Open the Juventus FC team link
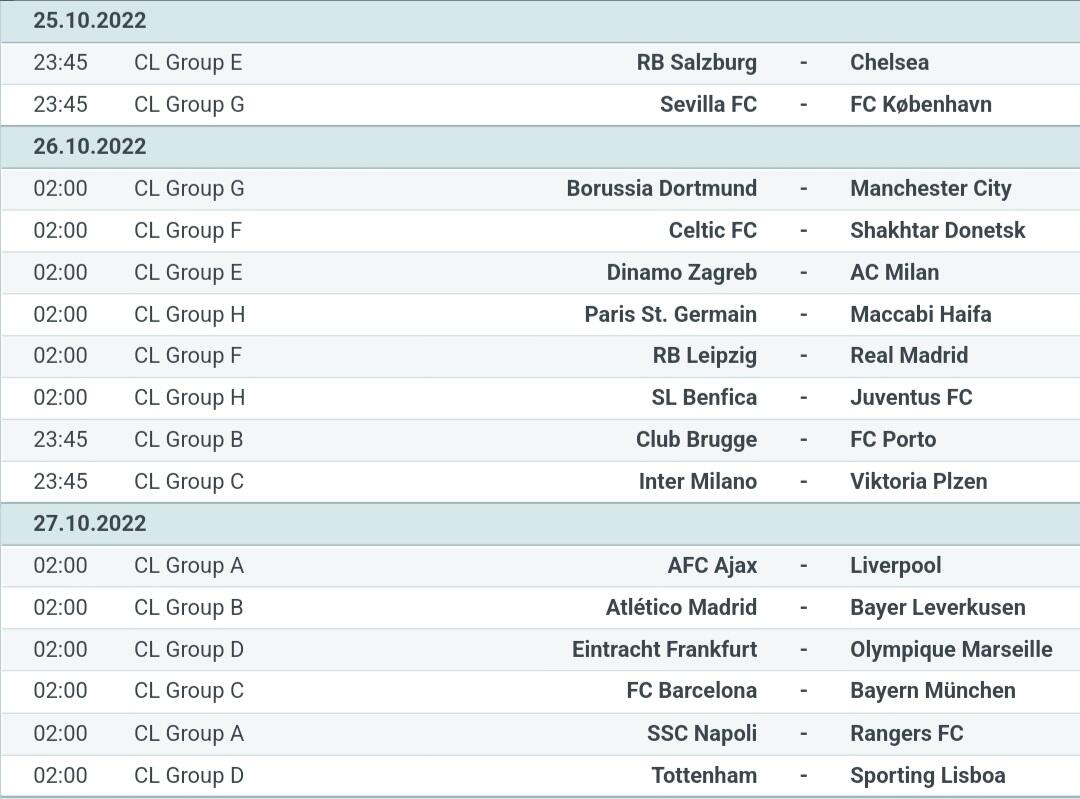The width and height of the screenshot is (1080, 799). [x=911, y=397]
